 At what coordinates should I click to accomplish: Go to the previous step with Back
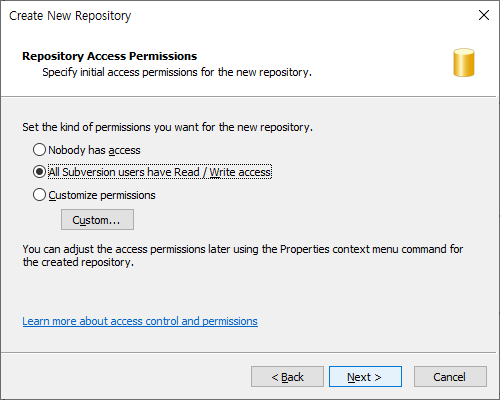[287, 377]
